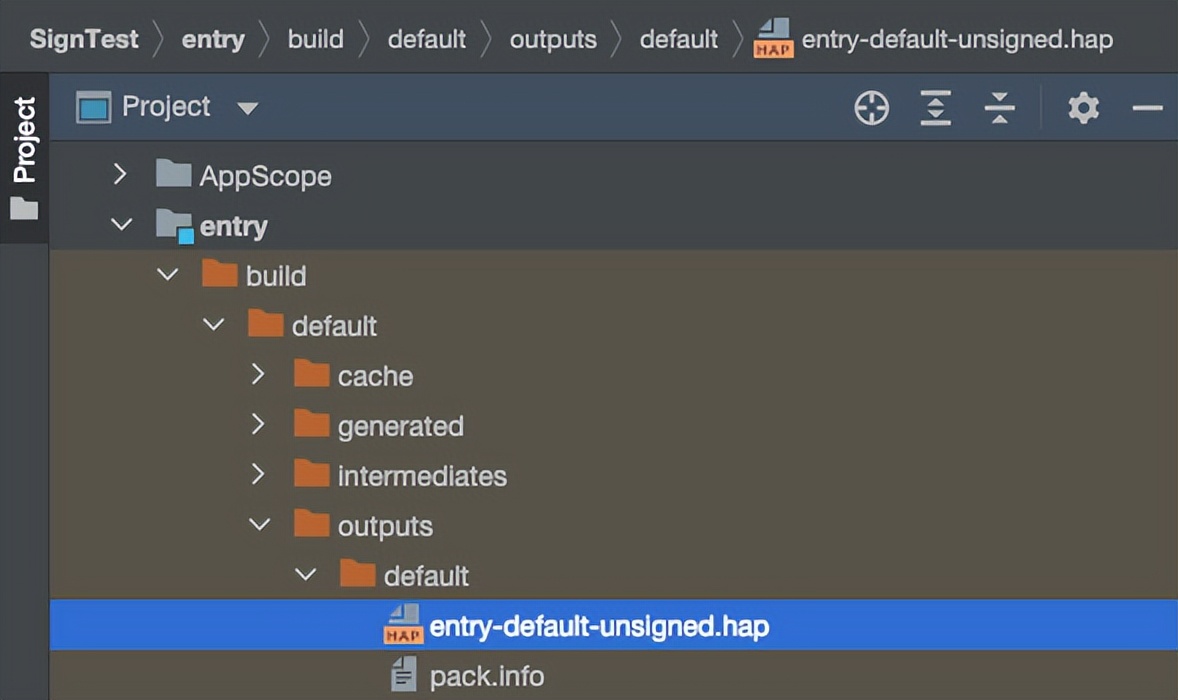Hide the Project panel with minus icon
Viewport: 1178px width, 700px height.
coord(1147,108)
